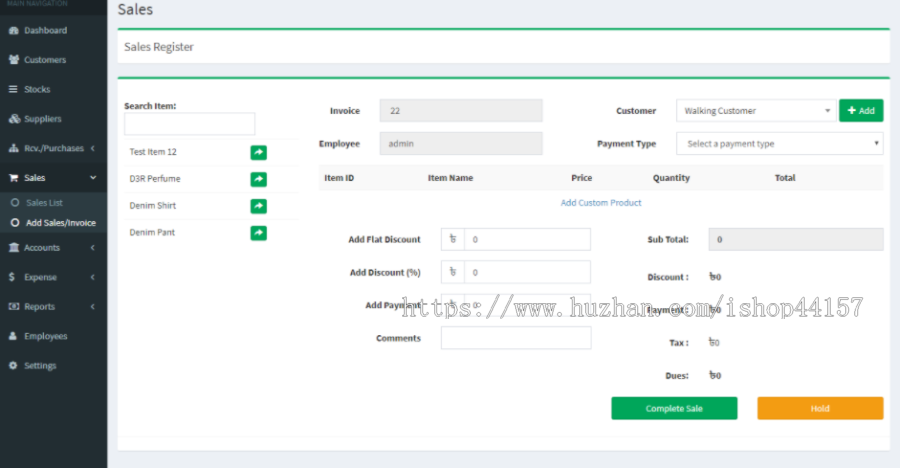Click the Dashboard icon in sidebar
900x468 pixels.
coord(14,30)
